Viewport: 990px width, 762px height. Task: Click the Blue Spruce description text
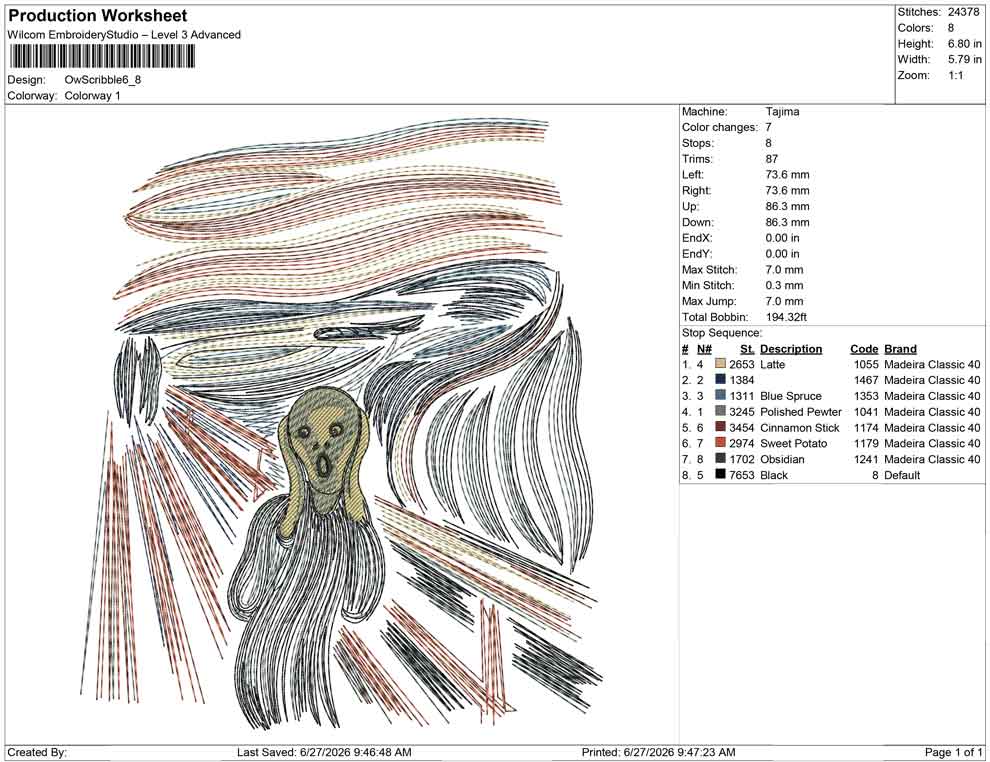pyautogui.click(x=791, y=396)
